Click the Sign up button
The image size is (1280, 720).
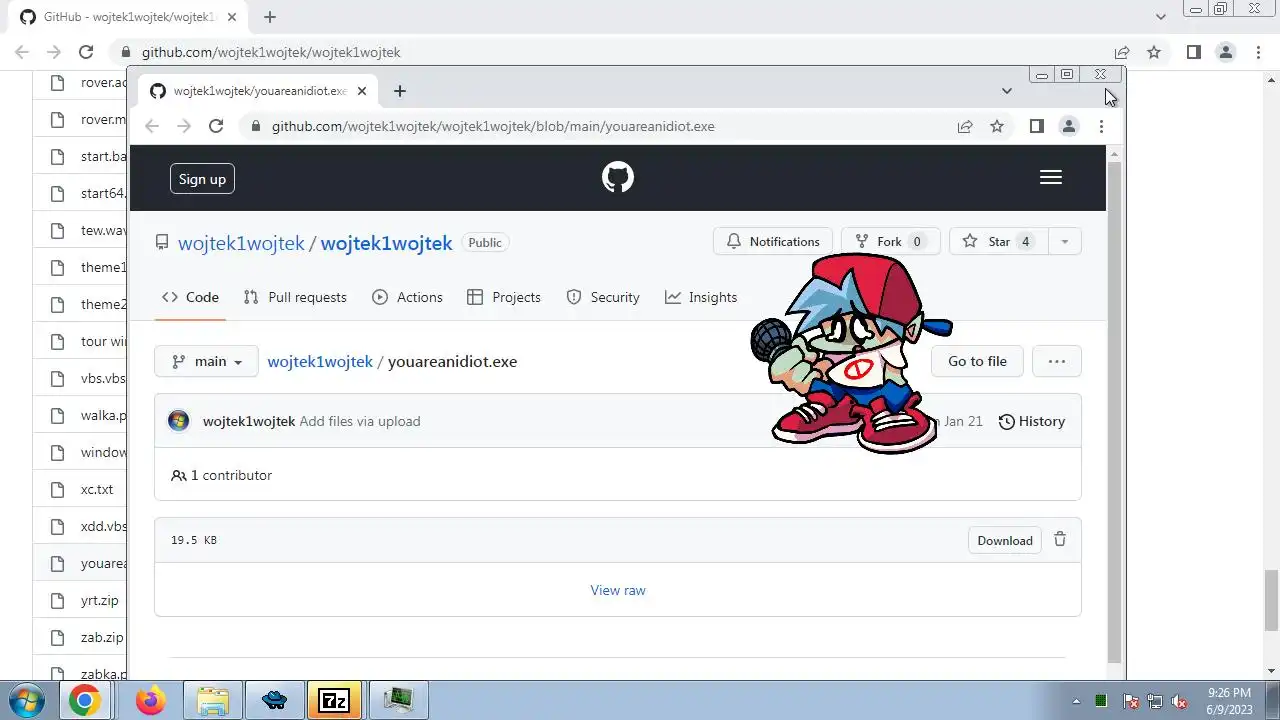point(202,179)
